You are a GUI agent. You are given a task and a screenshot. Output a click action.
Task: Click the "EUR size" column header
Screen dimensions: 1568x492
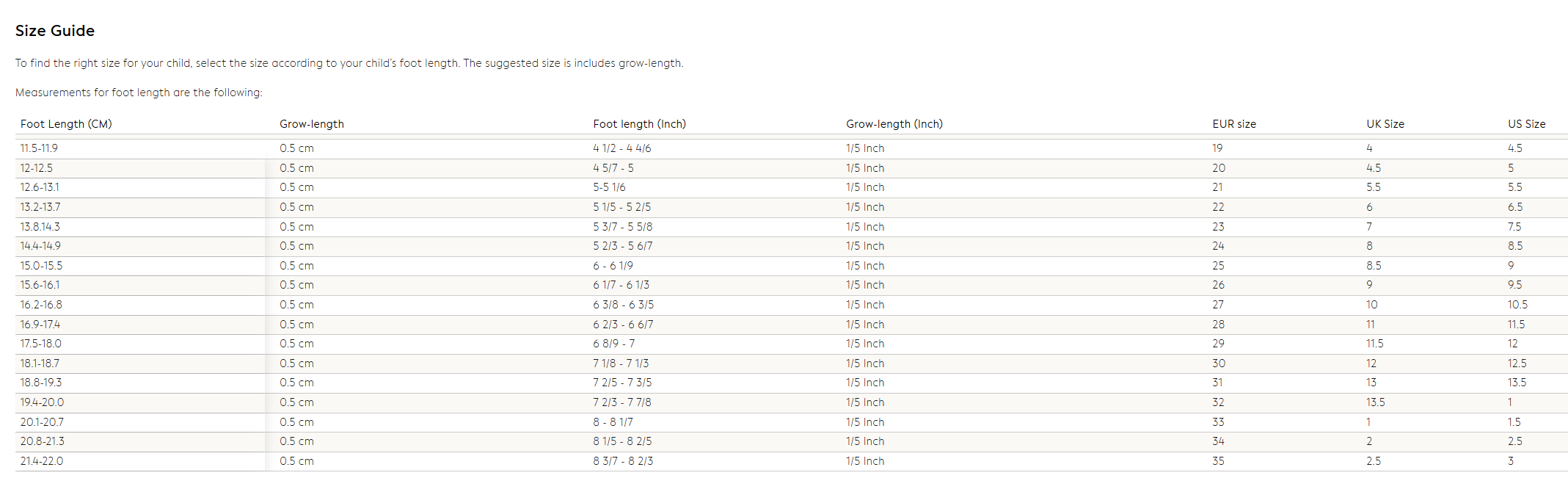(1233, 124)
